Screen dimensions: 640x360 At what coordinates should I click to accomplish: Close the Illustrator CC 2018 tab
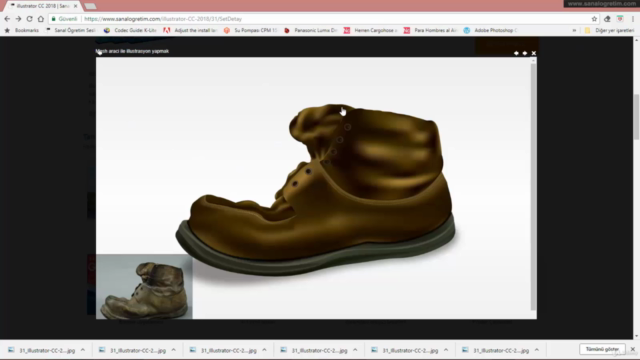(76, 6)
